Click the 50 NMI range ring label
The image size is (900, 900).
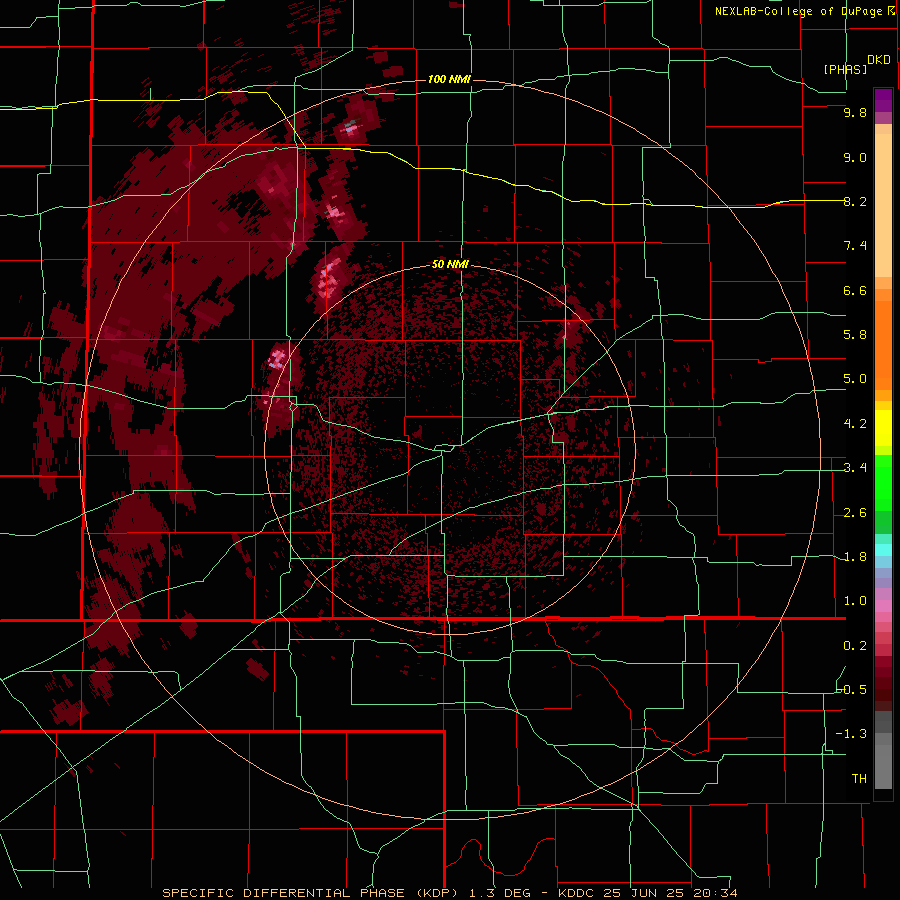click(450, 264)
